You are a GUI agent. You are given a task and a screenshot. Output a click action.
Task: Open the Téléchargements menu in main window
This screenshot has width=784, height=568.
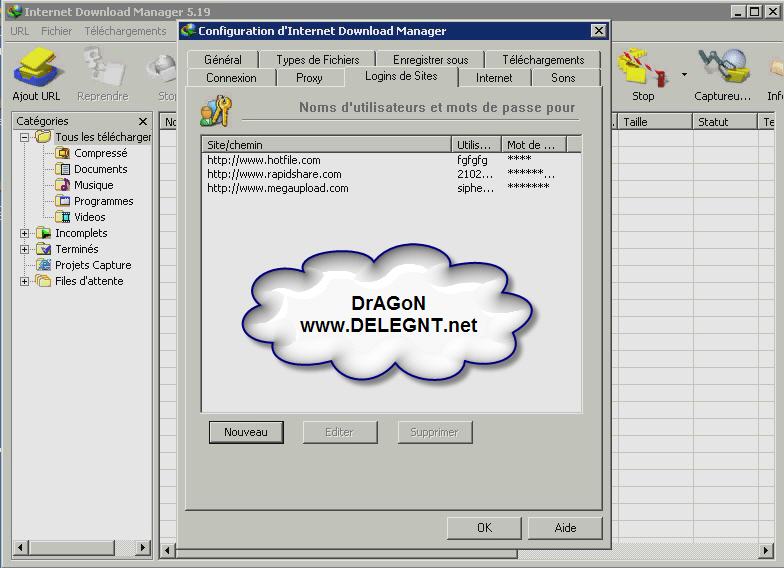(125, 31)
